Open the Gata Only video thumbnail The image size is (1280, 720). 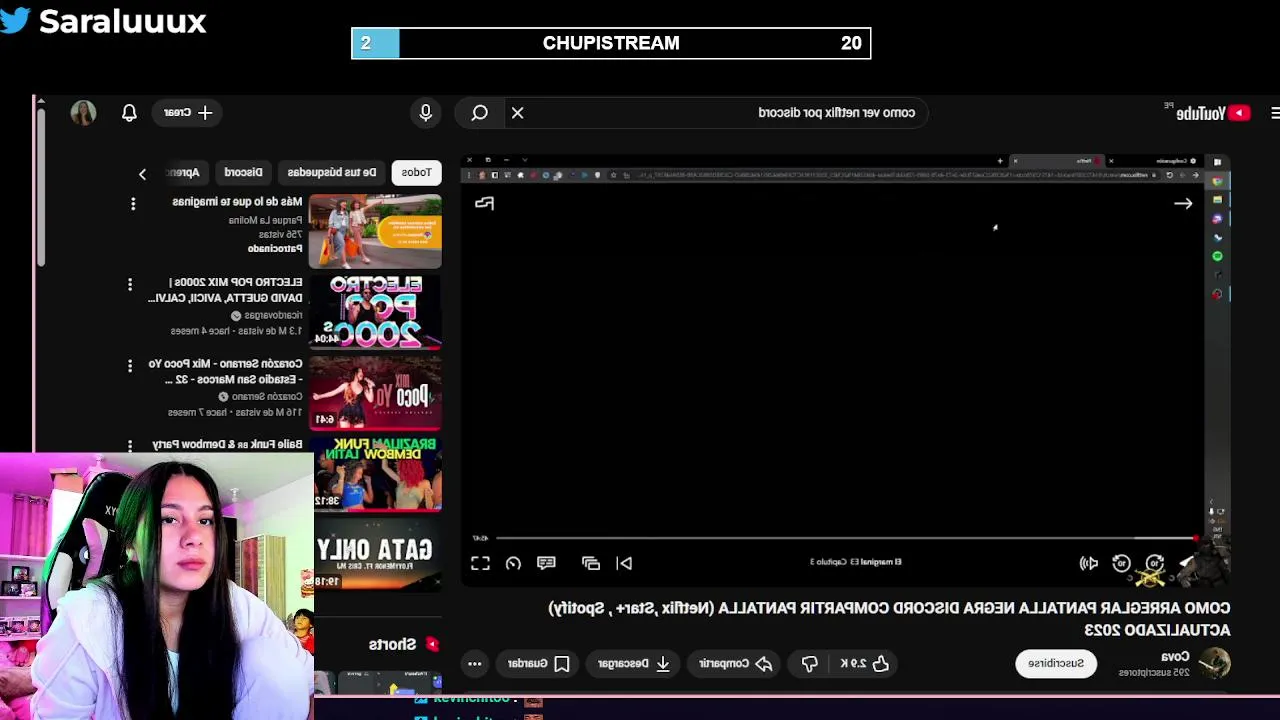click(377, 554)
